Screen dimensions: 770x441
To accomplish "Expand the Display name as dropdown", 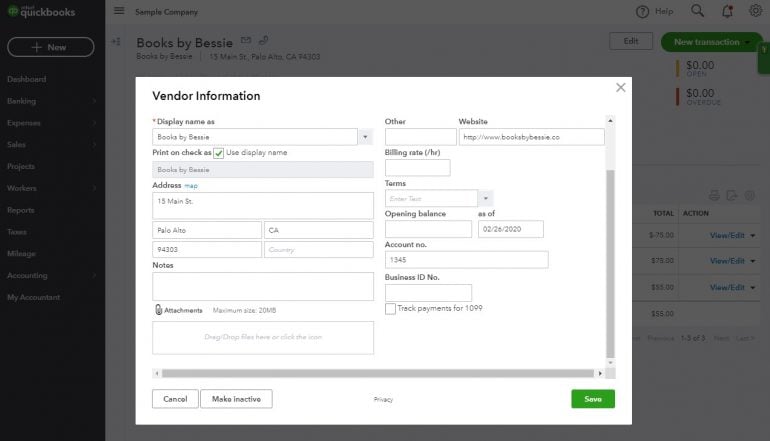I will (365, 137).
